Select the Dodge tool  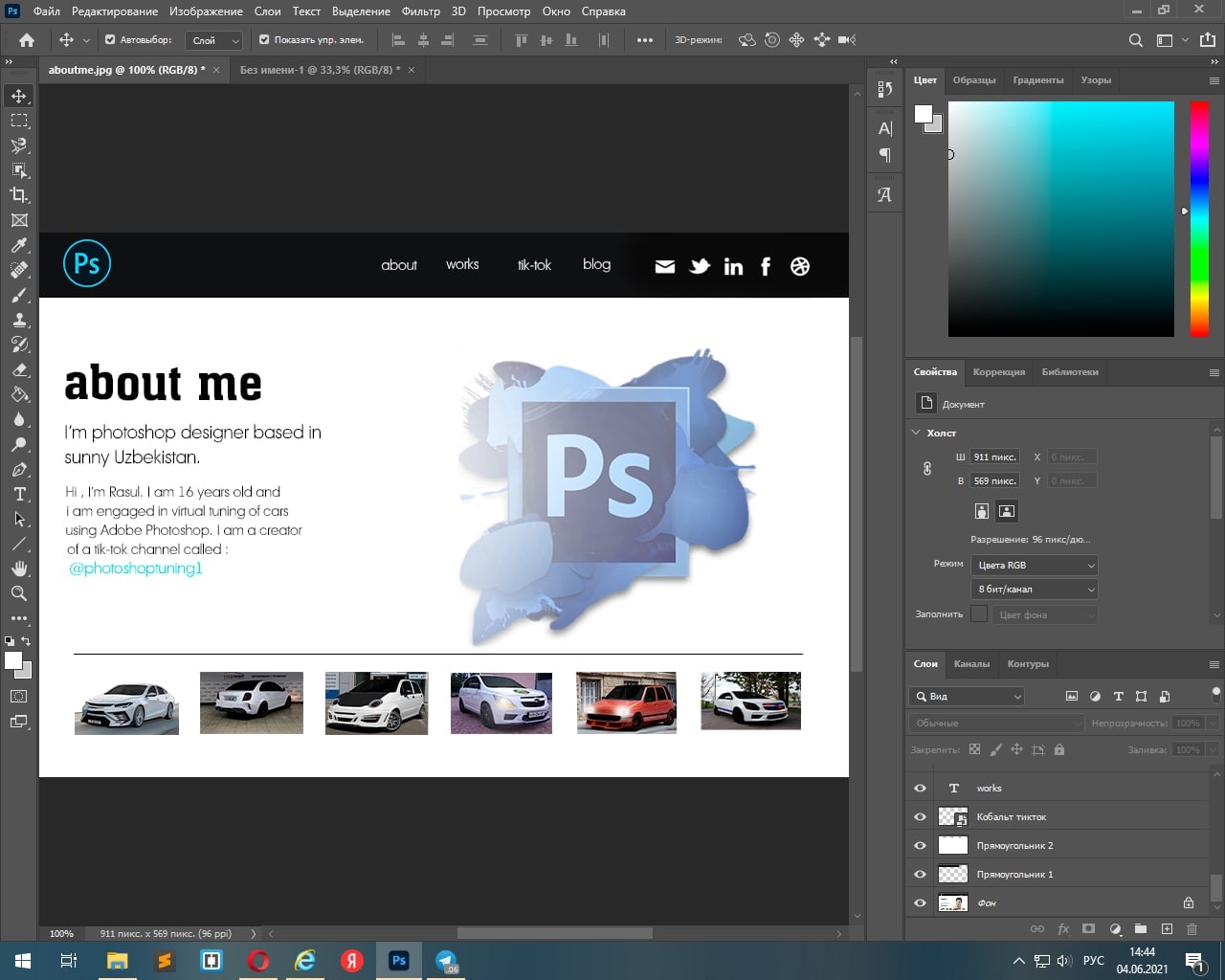19,444
